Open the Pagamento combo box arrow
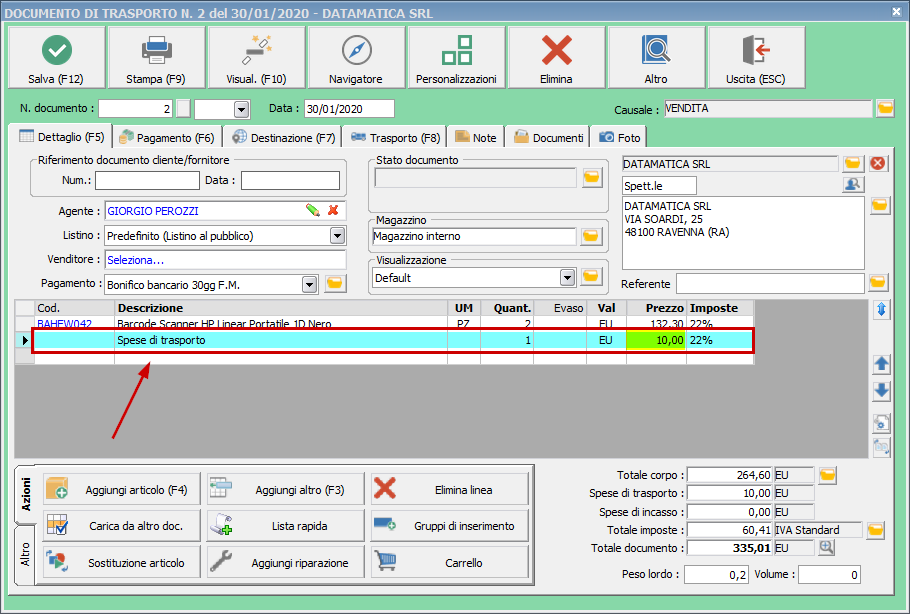The width and height of the screenshot is (910, 614). coord(309,284)
